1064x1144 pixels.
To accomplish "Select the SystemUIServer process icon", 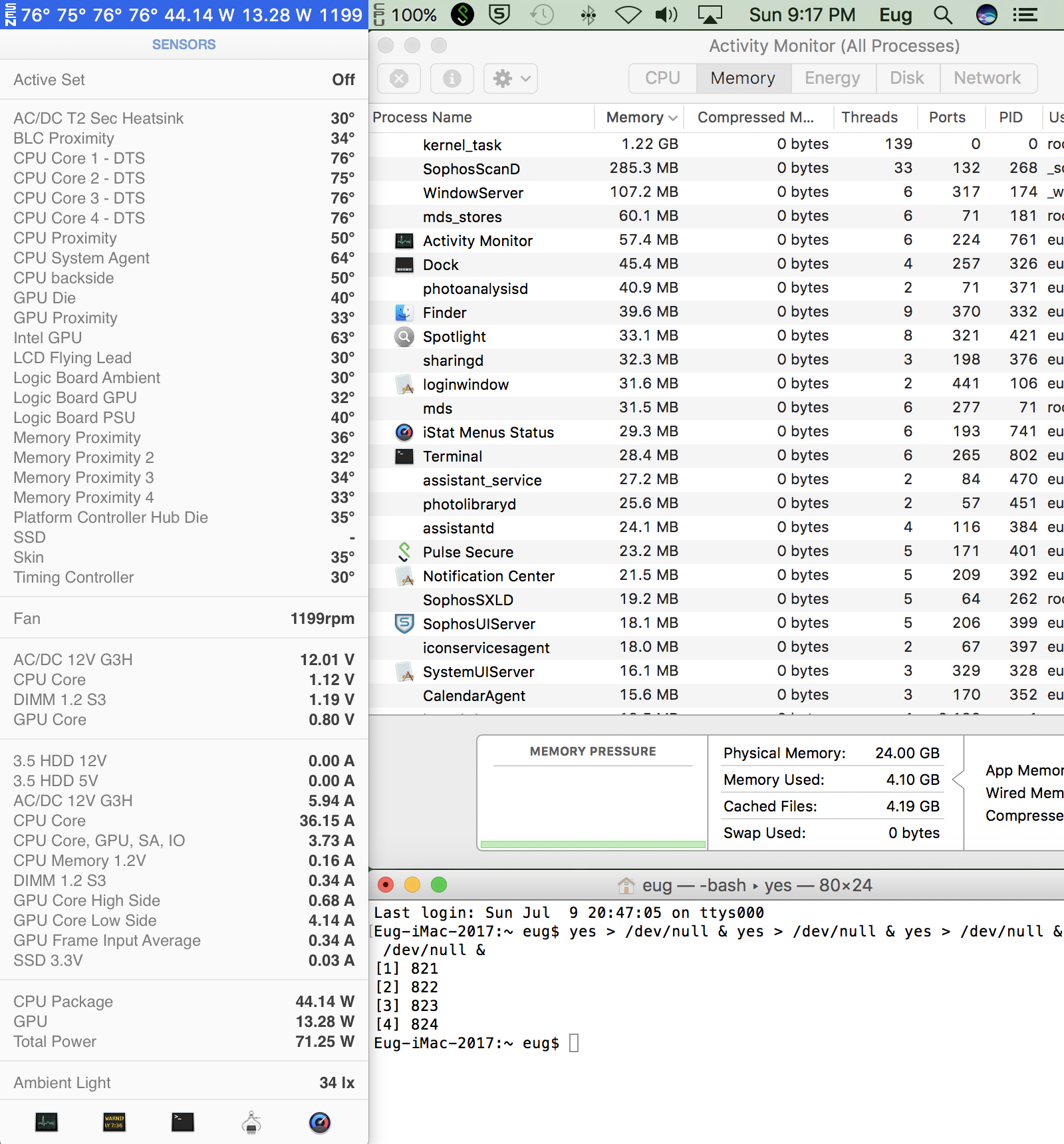I will (404, 672).
